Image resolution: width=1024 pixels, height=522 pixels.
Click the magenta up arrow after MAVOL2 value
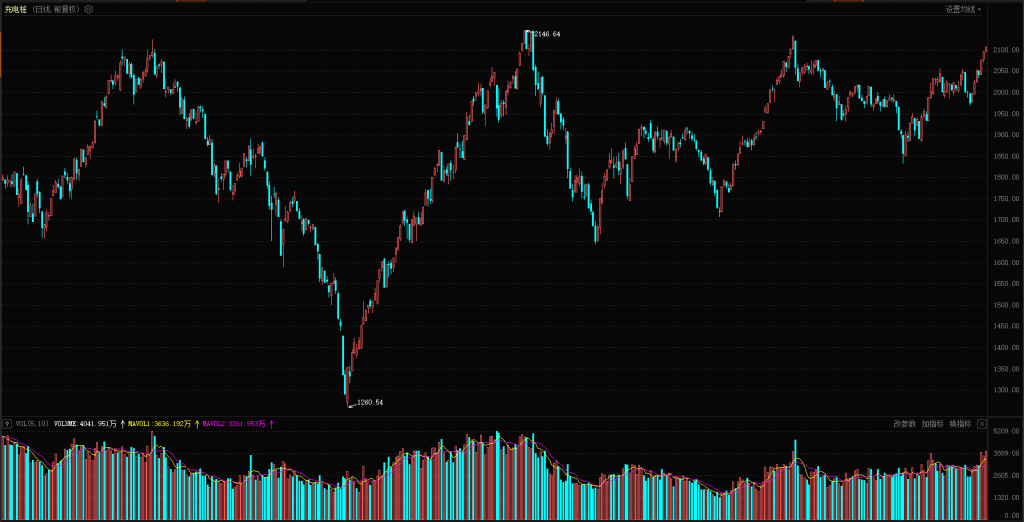tap(271, 424)
